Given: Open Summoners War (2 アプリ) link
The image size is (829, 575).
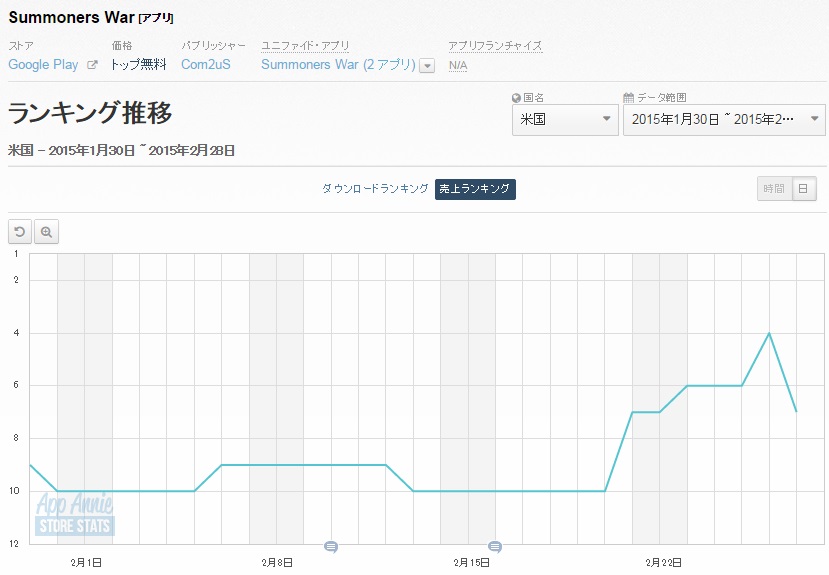Looking at the screenshot, I should 338,64.
